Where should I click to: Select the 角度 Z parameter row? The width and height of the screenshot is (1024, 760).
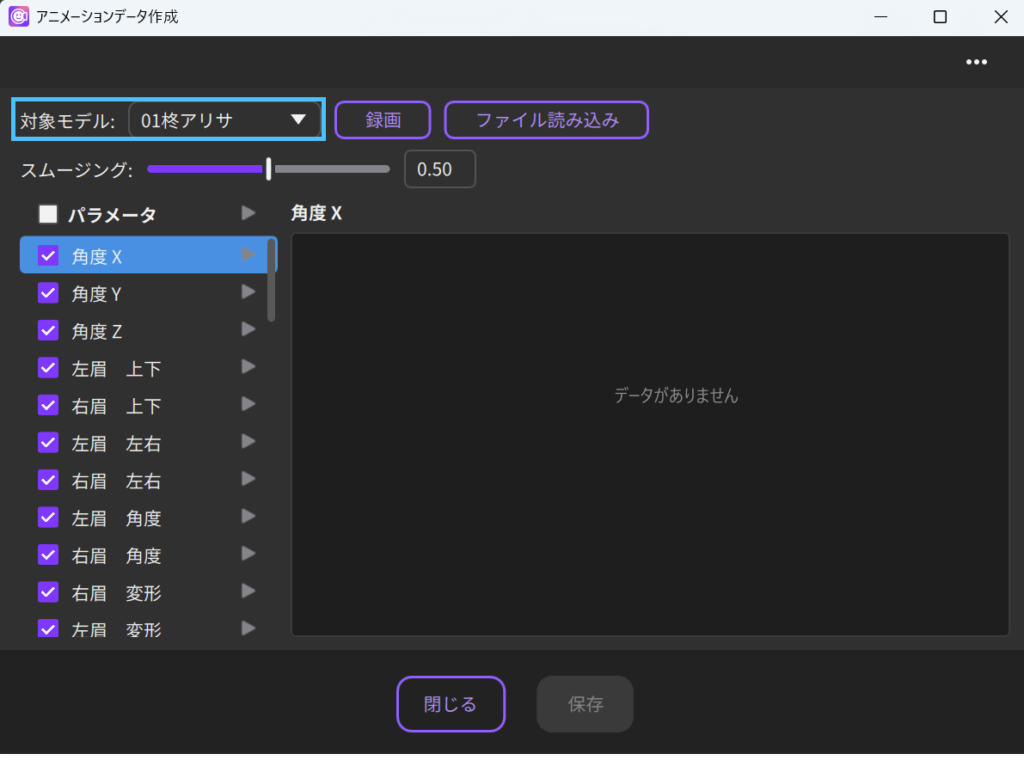(140, 331)
